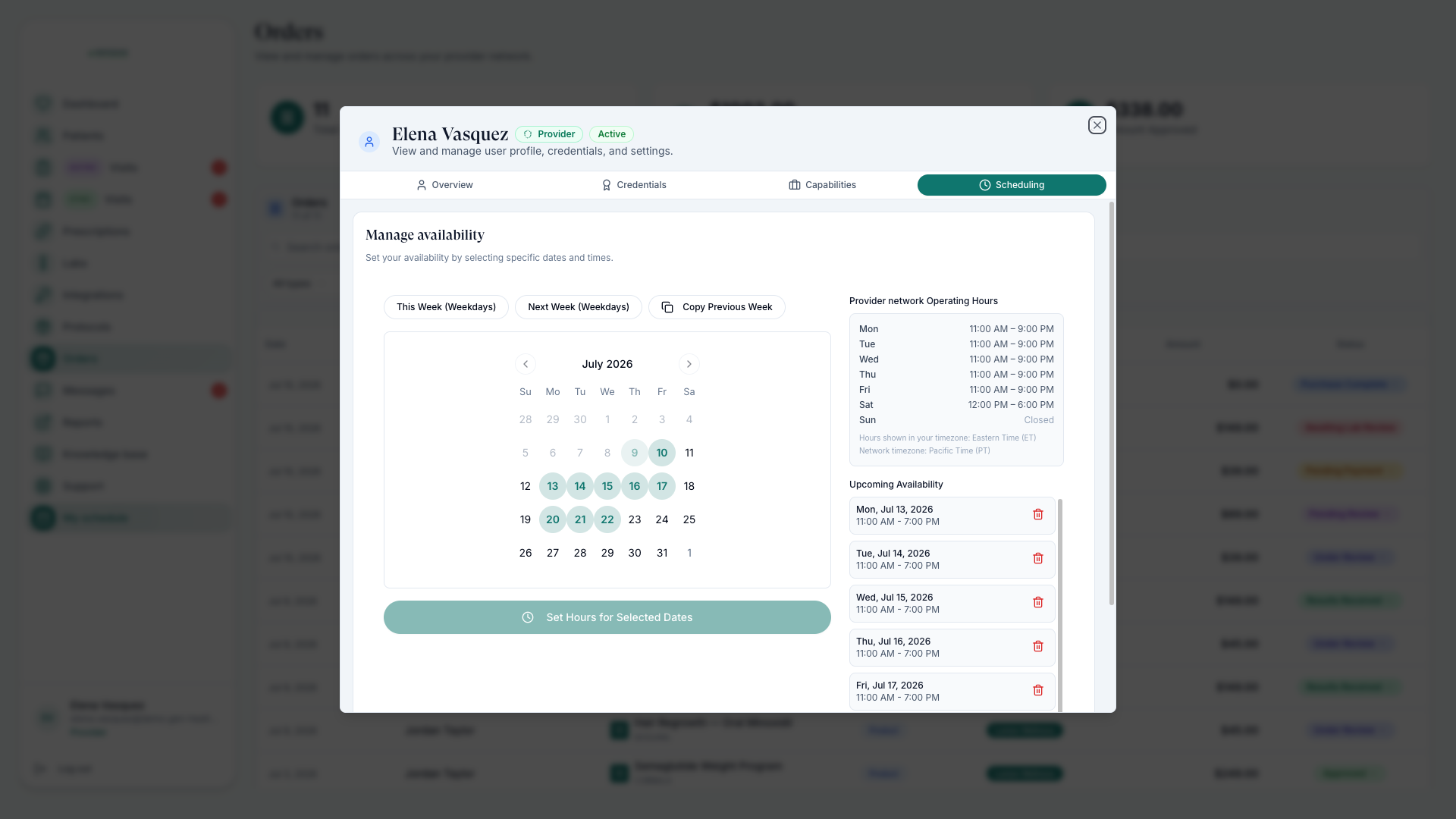Click Set Hours for Selected Dates
1456x819 pixels.
coord(607,617)
